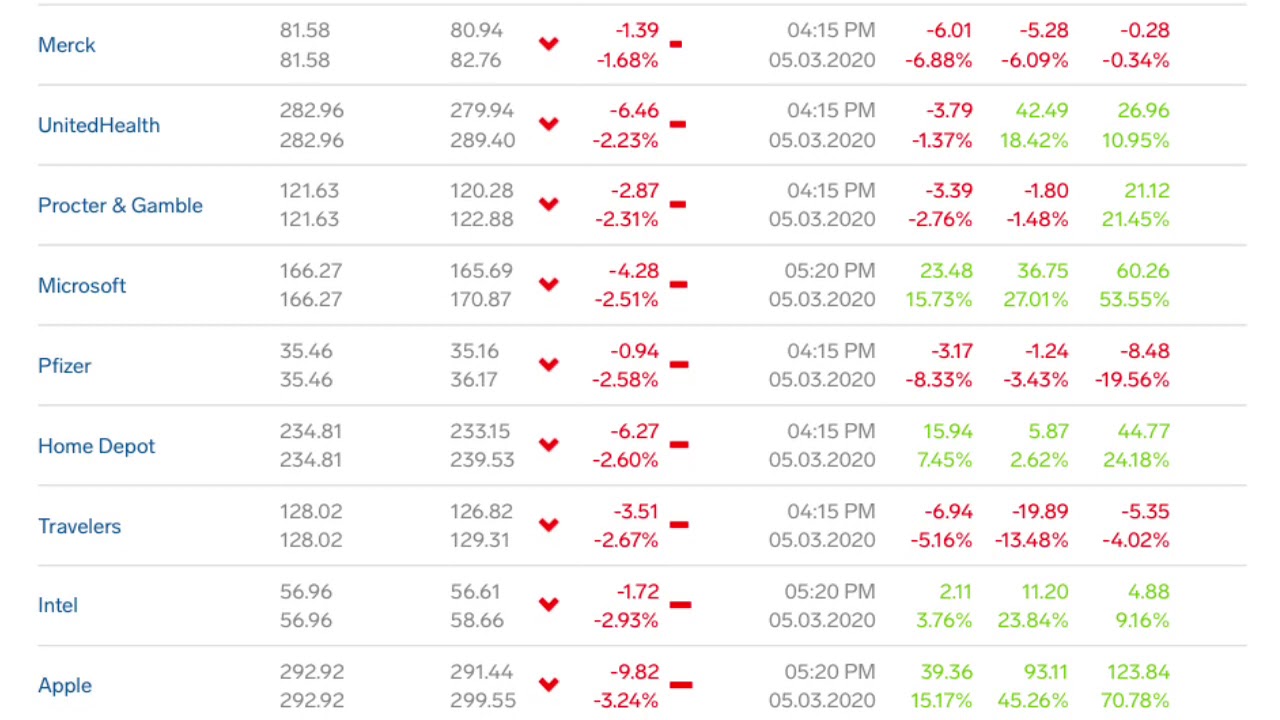Open the UnitedHealth stock page

click(99, 125)
